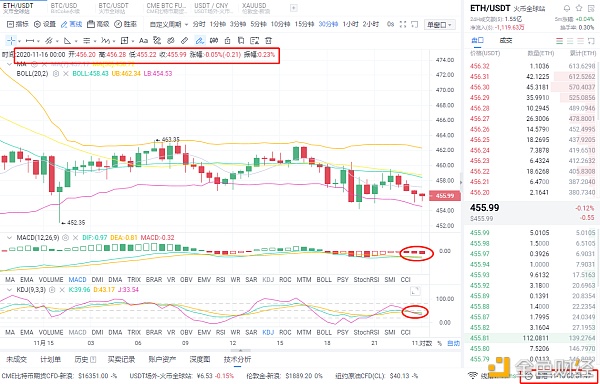Open the 设置 settings button

click(x=45, y=24)
